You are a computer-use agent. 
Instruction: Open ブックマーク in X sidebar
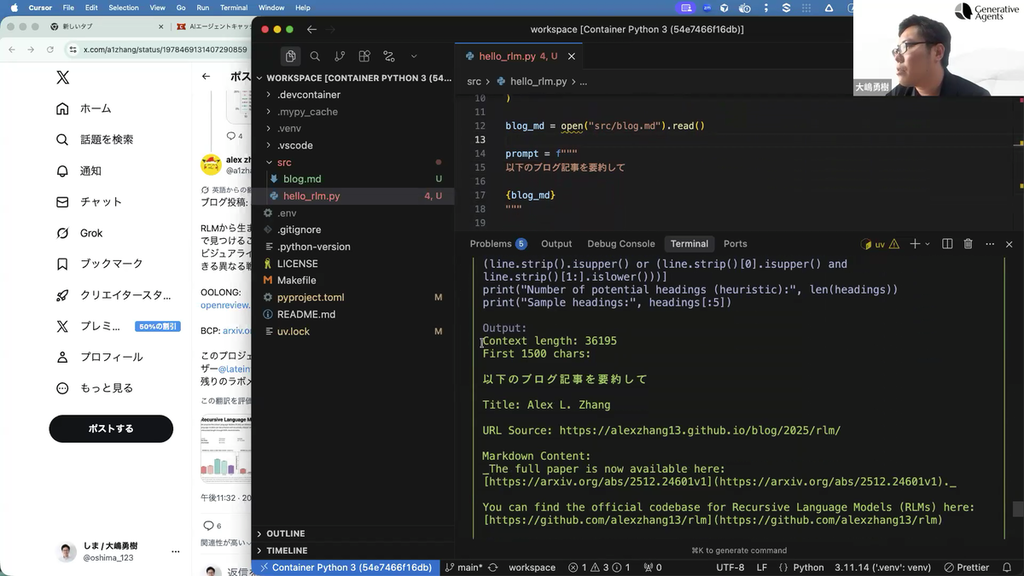tap(99, 264)
